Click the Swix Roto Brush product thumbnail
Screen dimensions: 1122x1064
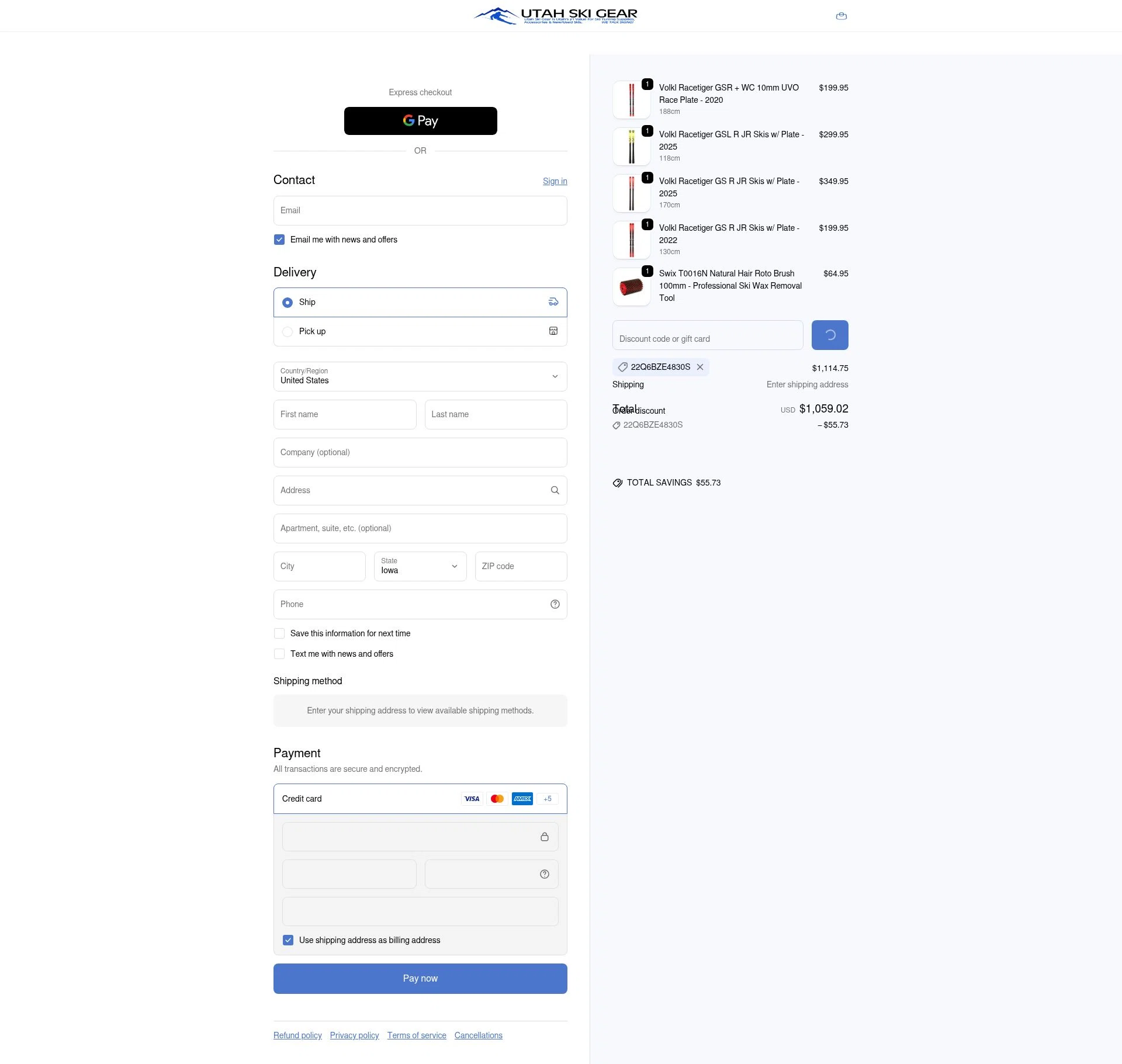pyautogui.click(x=631, y=287)
